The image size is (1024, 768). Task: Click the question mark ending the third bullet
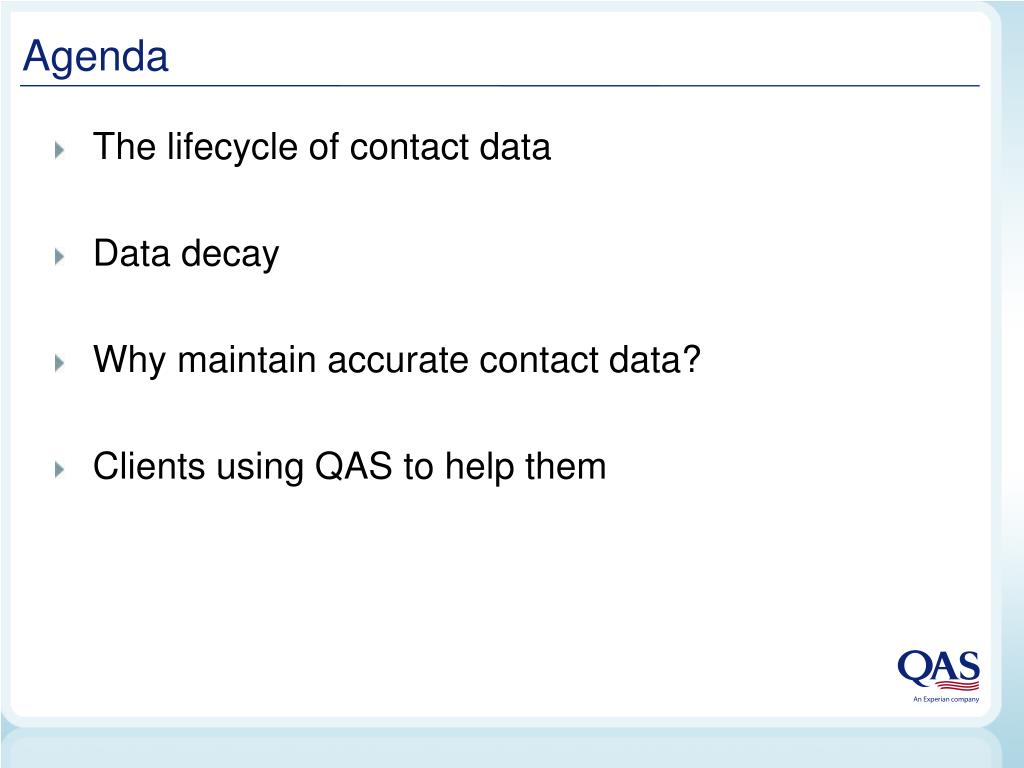coord(692,359)
